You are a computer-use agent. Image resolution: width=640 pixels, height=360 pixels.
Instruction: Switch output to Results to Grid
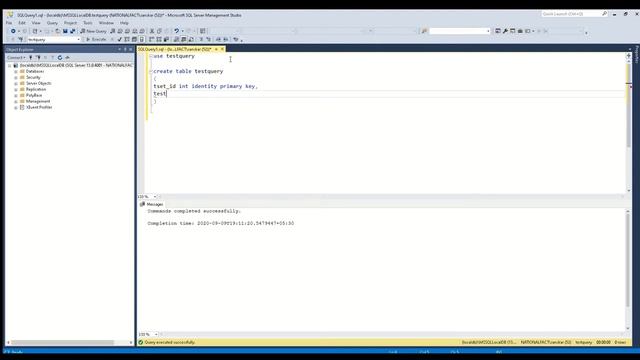184,40
